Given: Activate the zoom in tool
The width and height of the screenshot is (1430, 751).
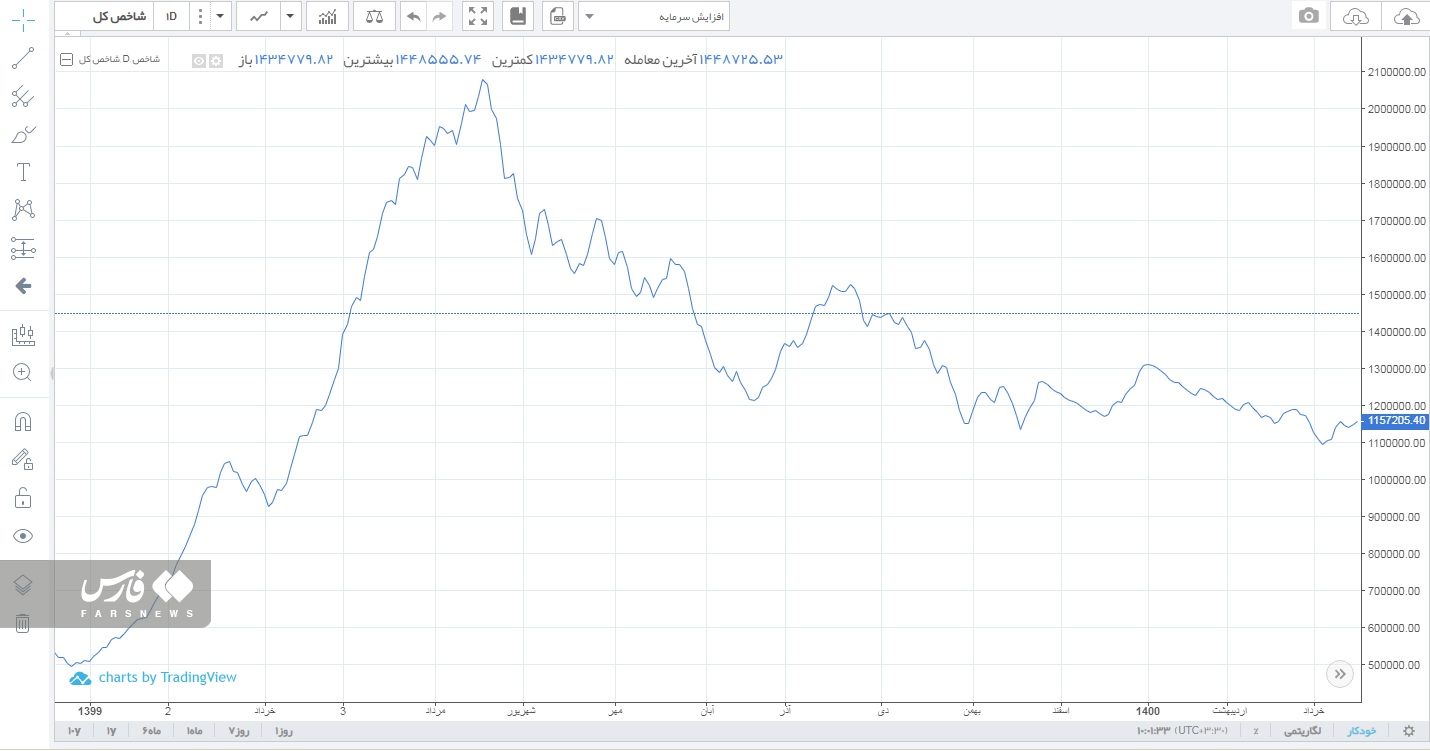Looking at the screenshot, I should pos(23,372).
